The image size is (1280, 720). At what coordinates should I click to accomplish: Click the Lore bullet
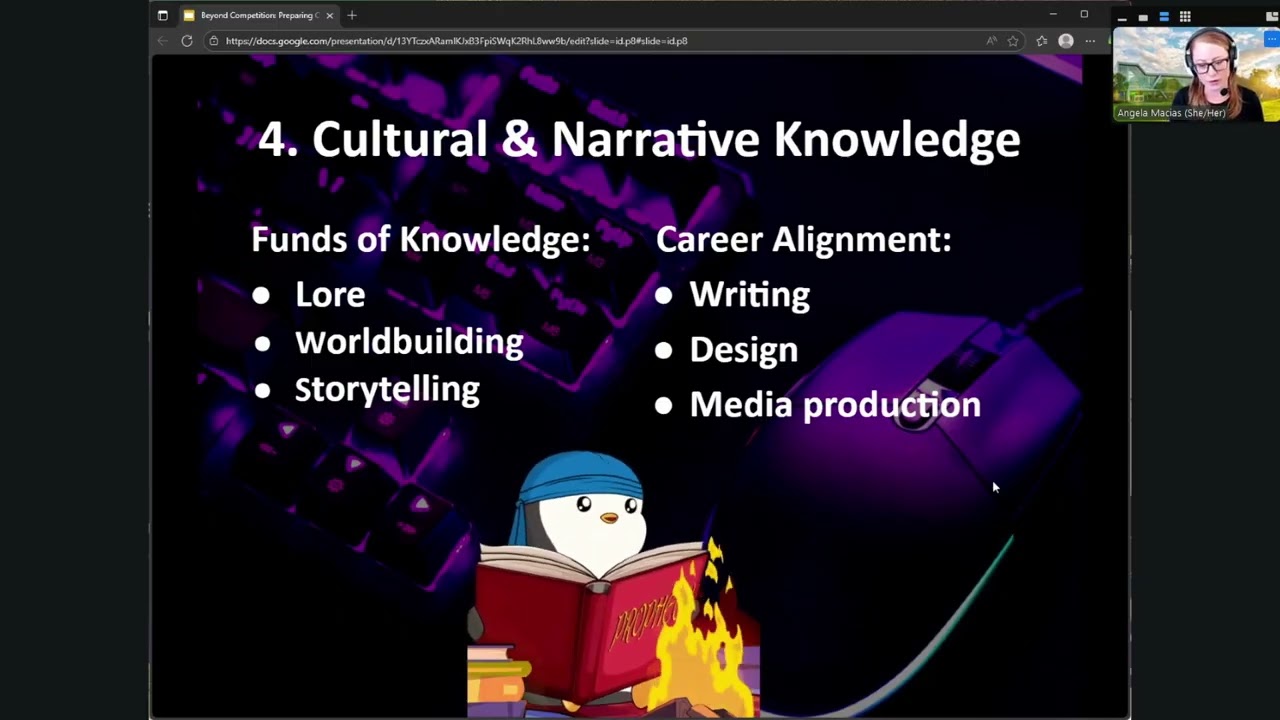(330, 294)
